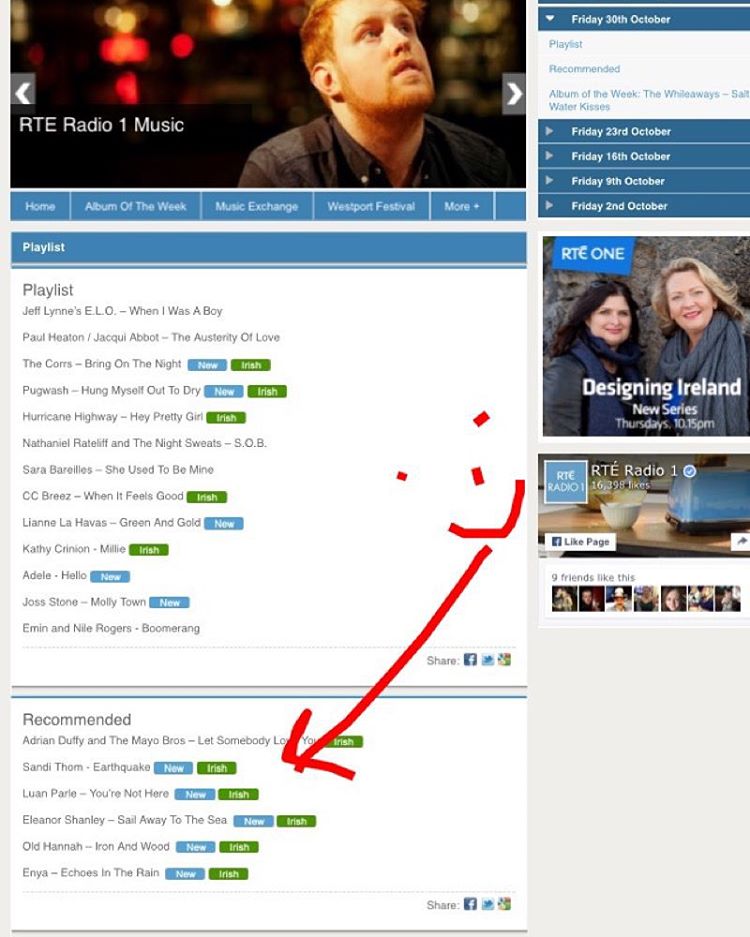Click RTÉ ONE logo in advert
This screenshot has height=937, width=750.
tap(592, 253)
